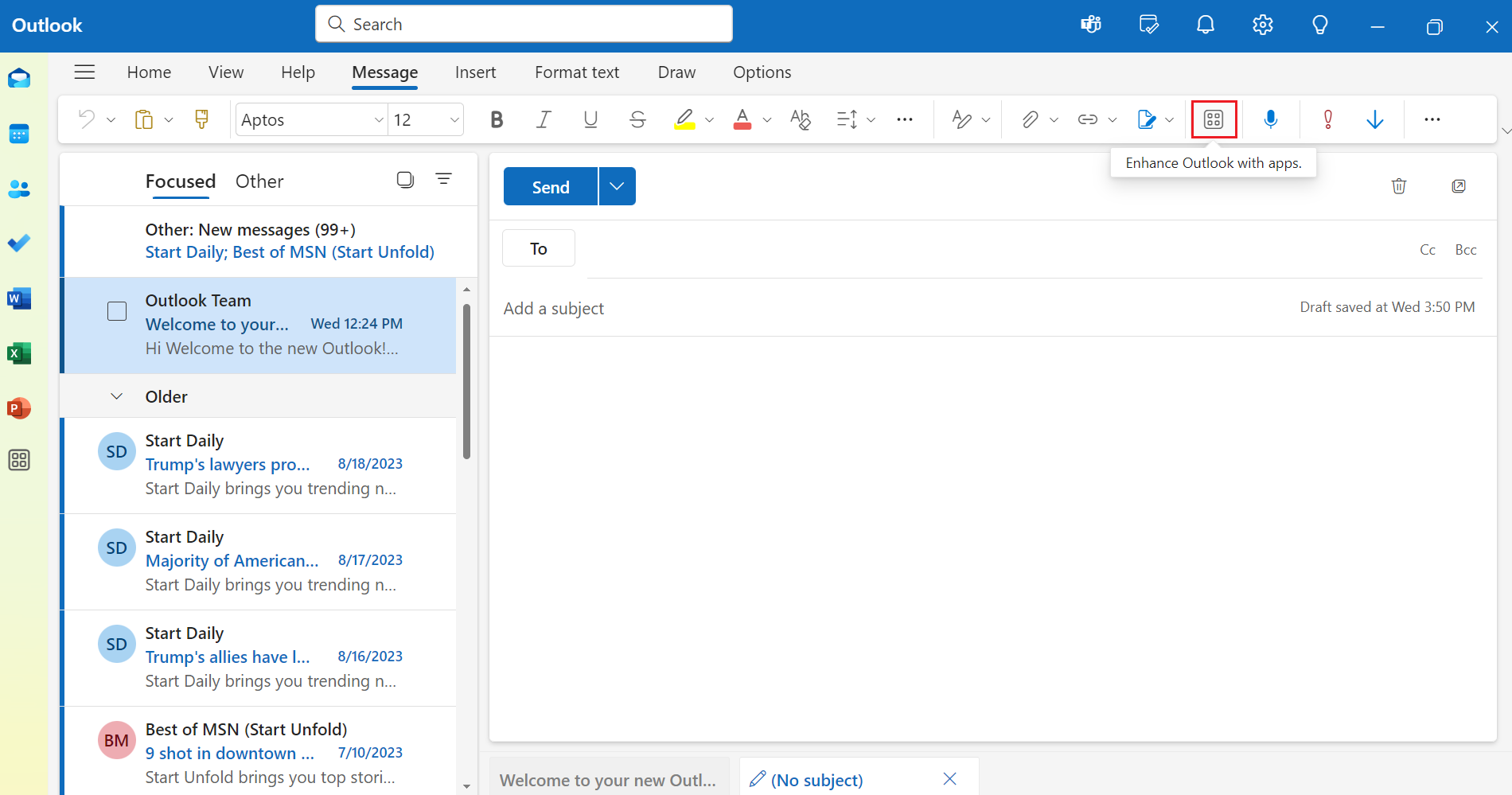Click the Insert link icon
Image resolution: width=1512 pixels, height=795 pixels.
pos(1087,119)
